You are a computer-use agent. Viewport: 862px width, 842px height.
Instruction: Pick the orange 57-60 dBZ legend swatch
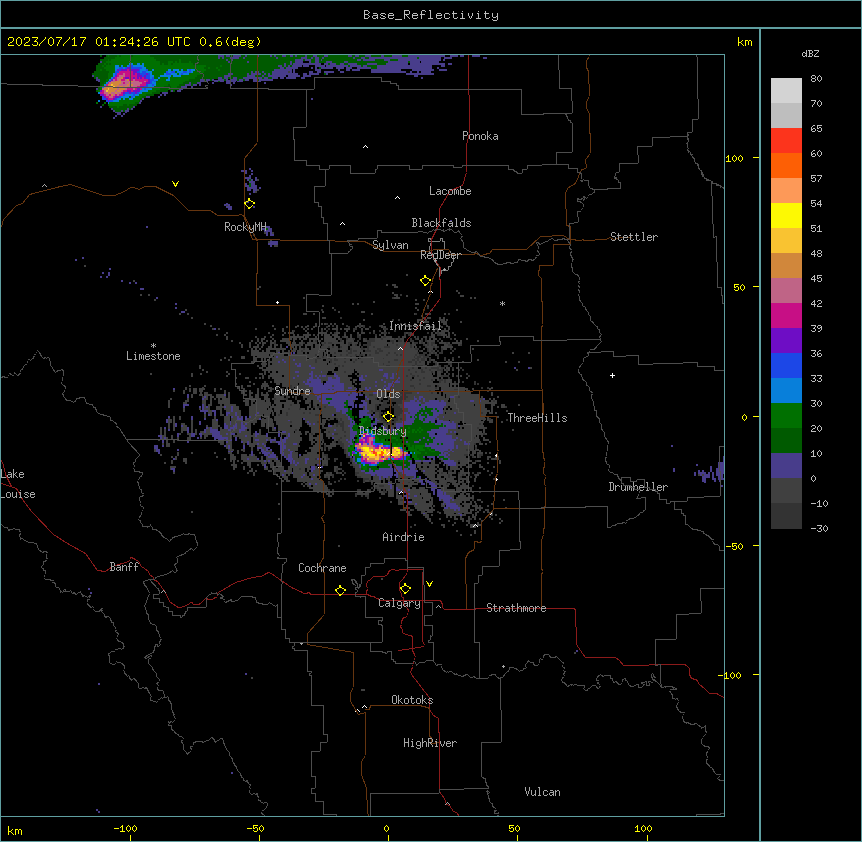786,165
